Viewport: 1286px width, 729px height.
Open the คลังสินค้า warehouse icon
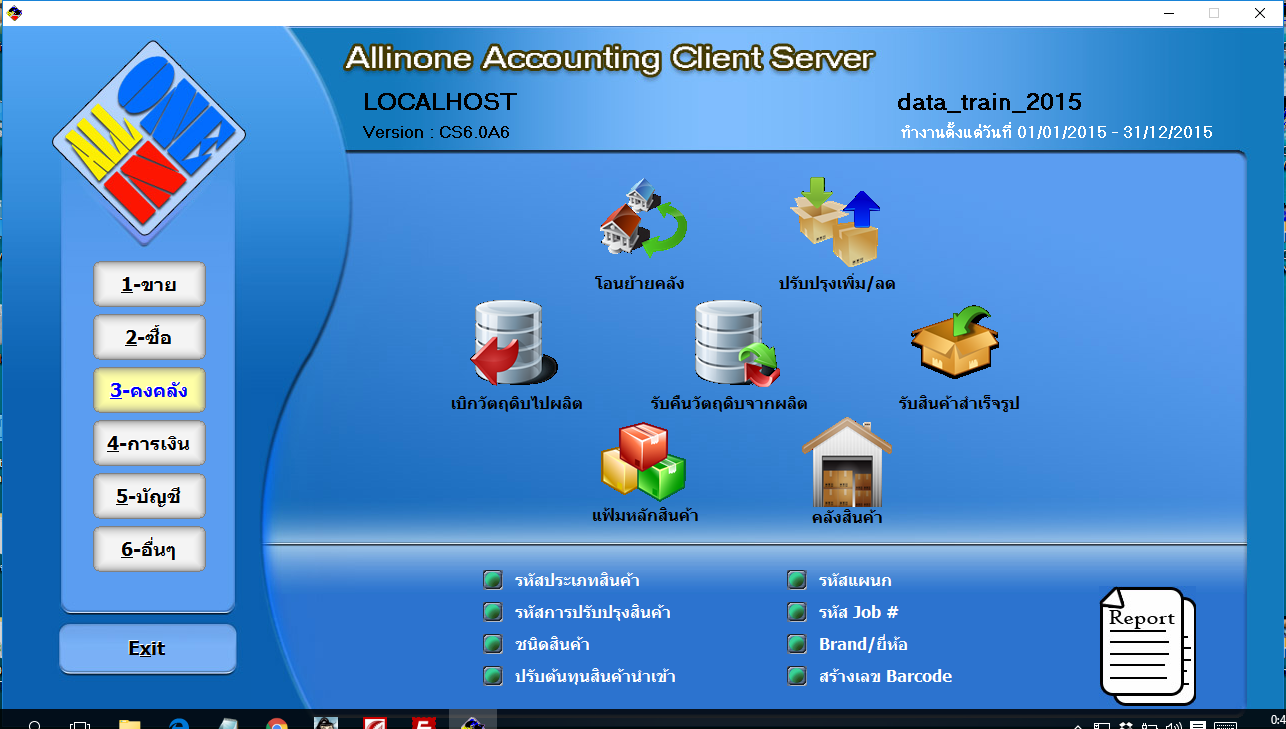[x=847, y=462]
